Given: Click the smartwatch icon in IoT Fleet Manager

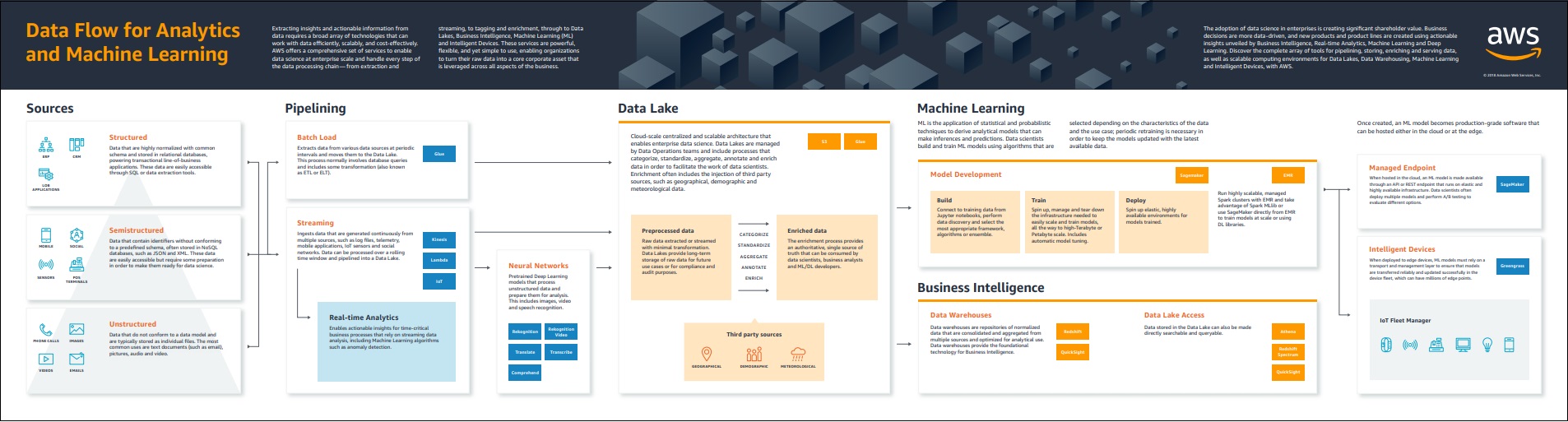Looking at the screenshot, I should click(x=1386, y=345).
